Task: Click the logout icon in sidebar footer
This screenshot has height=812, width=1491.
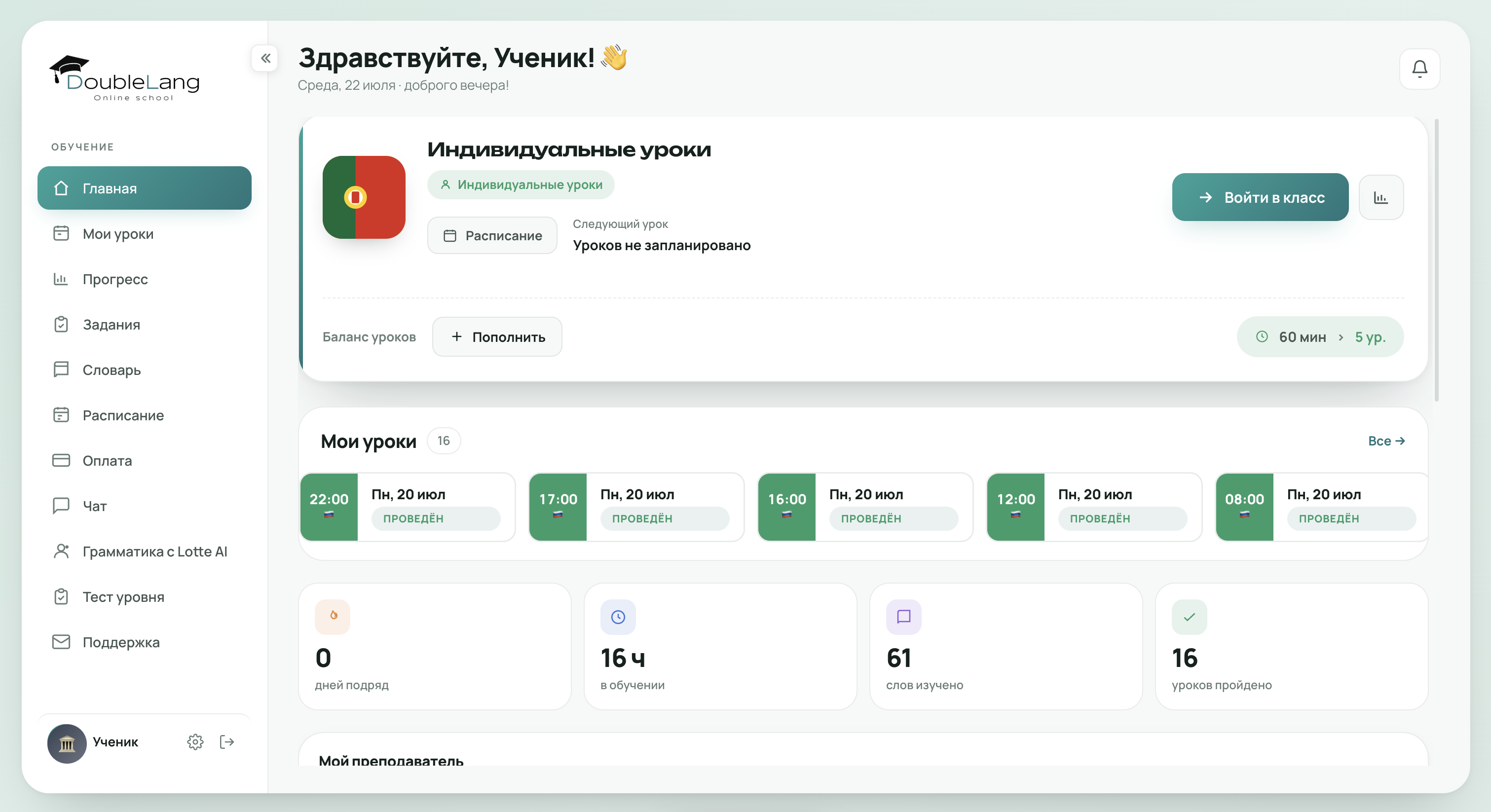Action: click(227, 741)
